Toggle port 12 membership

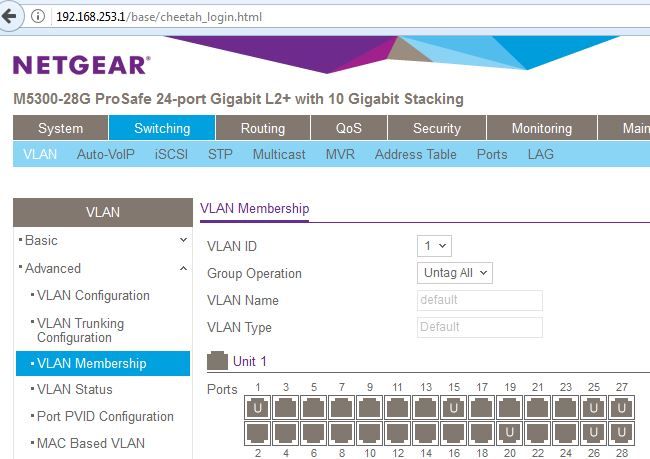click(398, 432)
